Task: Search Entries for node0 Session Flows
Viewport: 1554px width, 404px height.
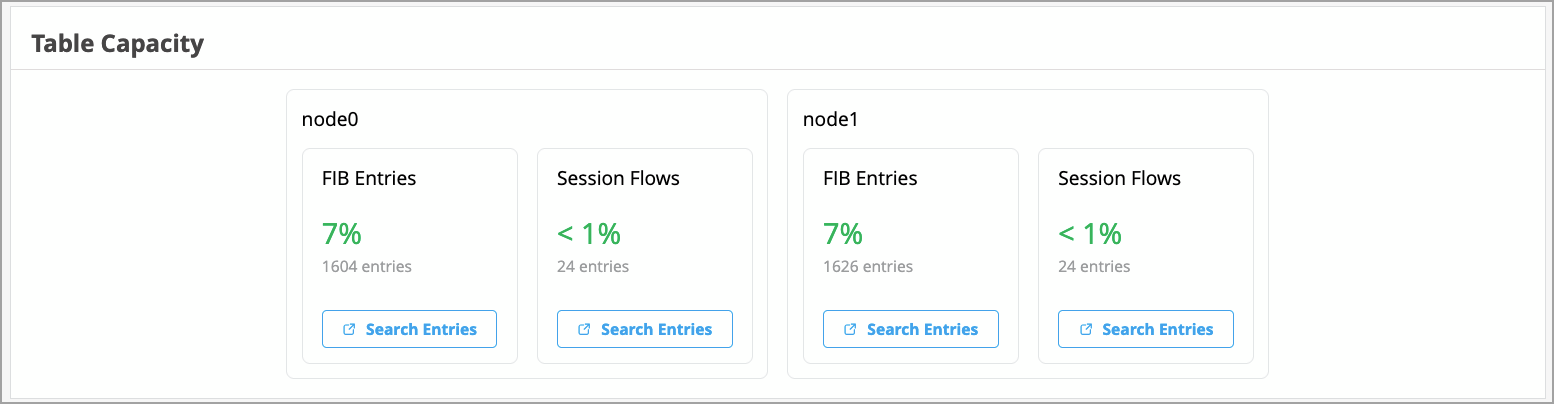Action: coord(645,329)
